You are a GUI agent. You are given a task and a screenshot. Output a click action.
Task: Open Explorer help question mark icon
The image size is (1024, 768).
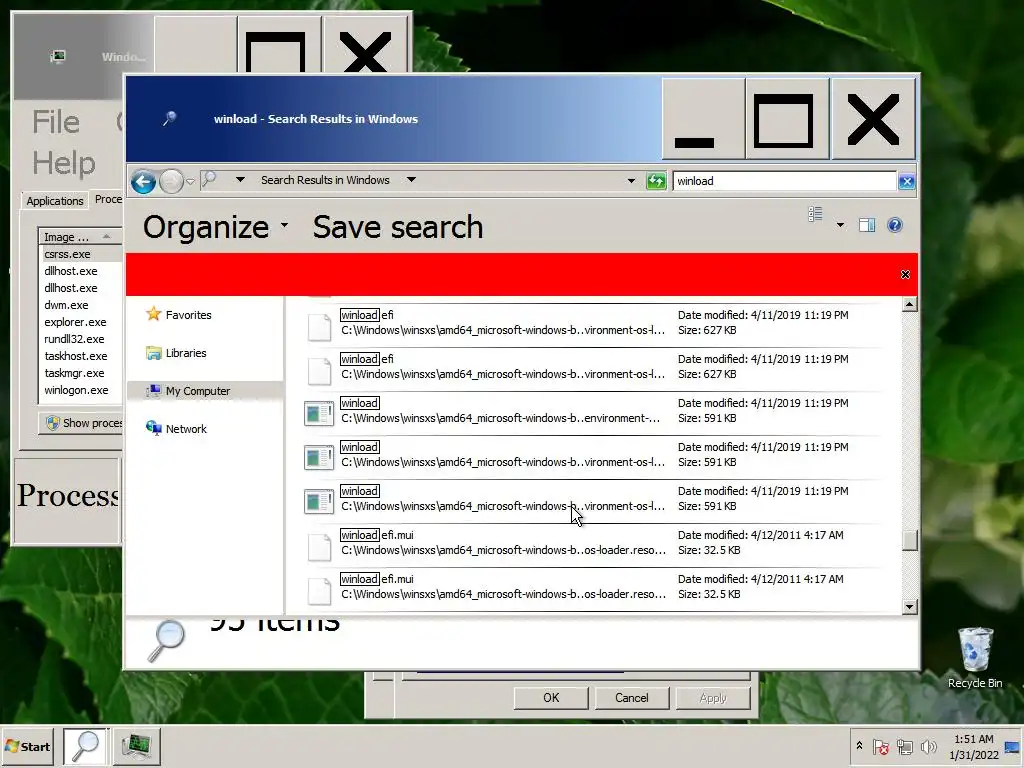pos(895,225)
